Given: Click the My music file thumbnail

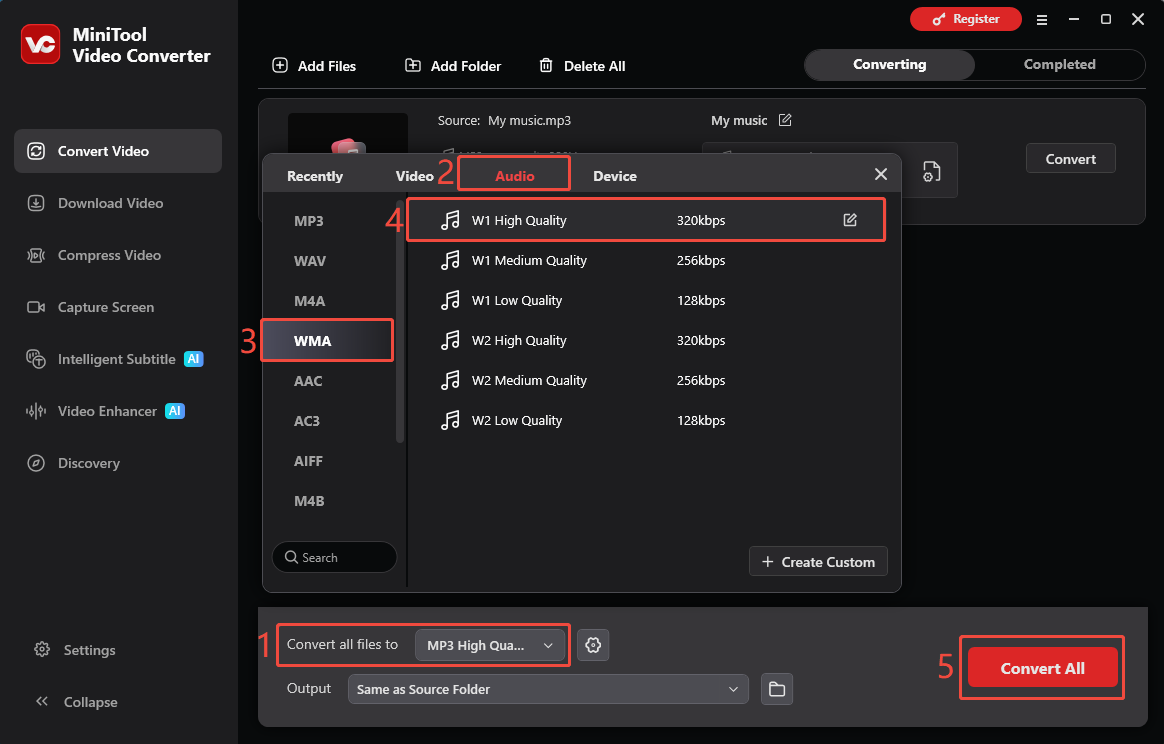Looking at the screenshot, I should pyautogui.click(x=347, y=135).
